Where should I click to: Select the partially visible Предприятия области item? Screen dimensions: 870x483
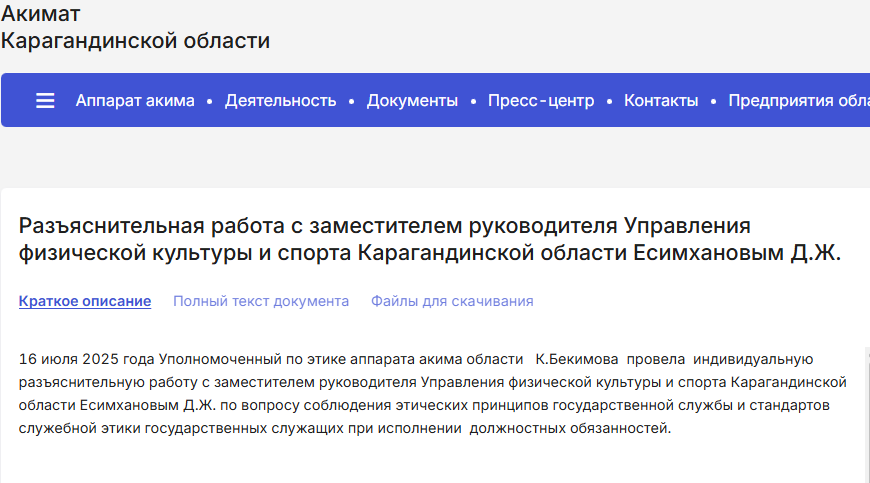[798, 101]
